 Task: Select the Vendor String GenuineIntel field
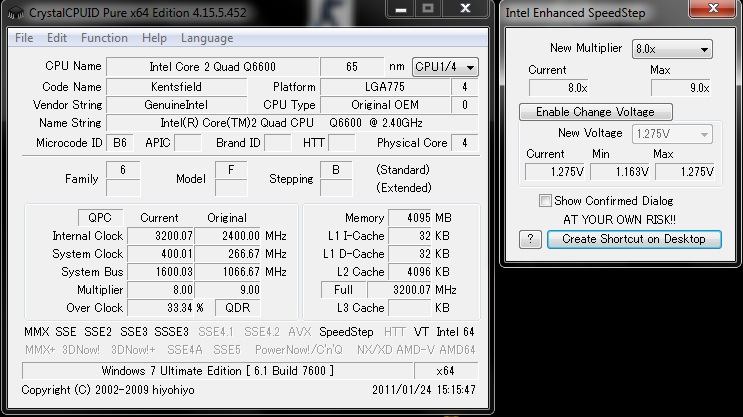[x=176, y=105]
